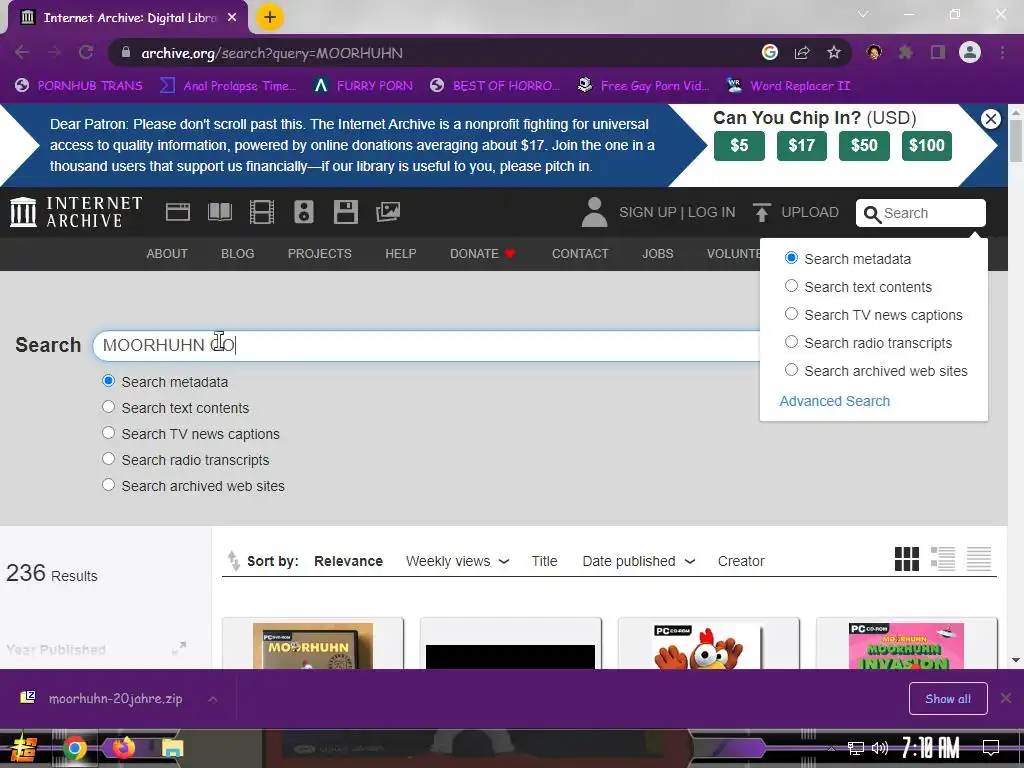The width and height of the screenshot is (1024, 768).
Task: Bookmark this page with the star icon
Action: 834,52
